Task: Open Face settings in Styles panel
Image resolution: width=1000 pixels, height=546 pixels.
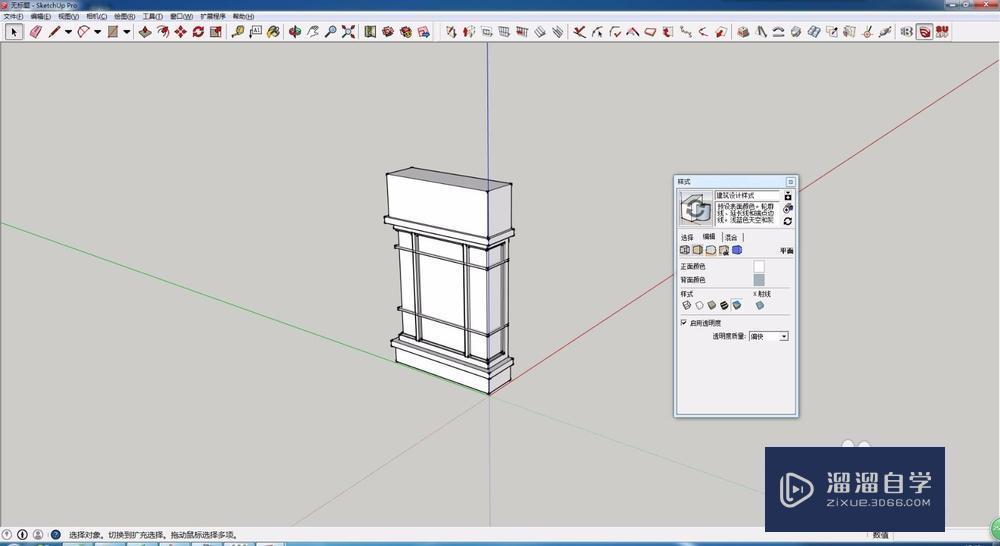Action: [x=698, y=249]
